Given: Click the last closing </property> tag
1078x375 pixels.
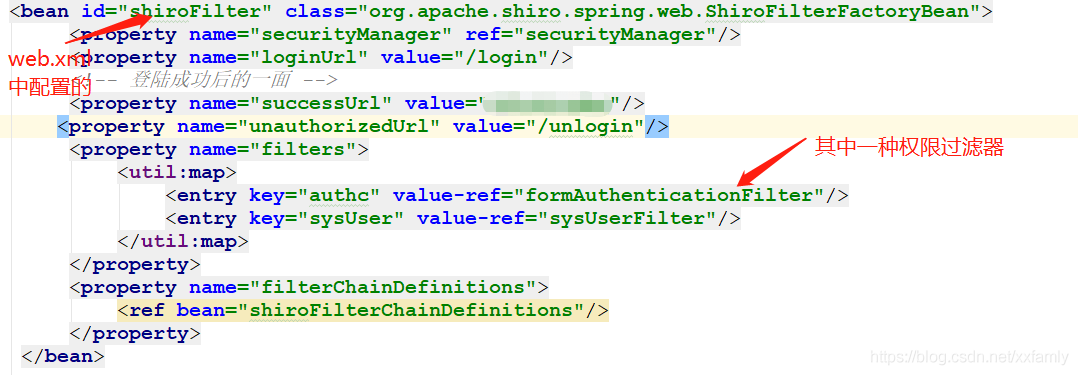Looking at the screenshot, I should 135,334.
